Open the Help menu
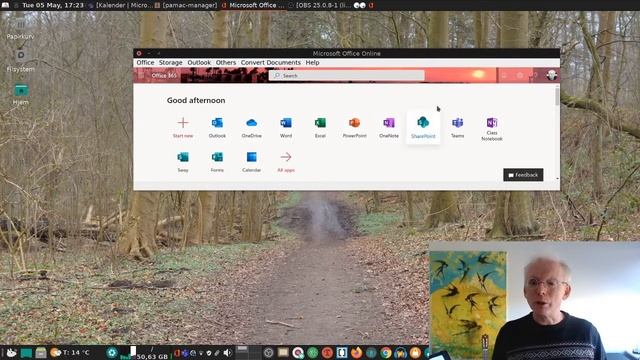 point(313,62)
